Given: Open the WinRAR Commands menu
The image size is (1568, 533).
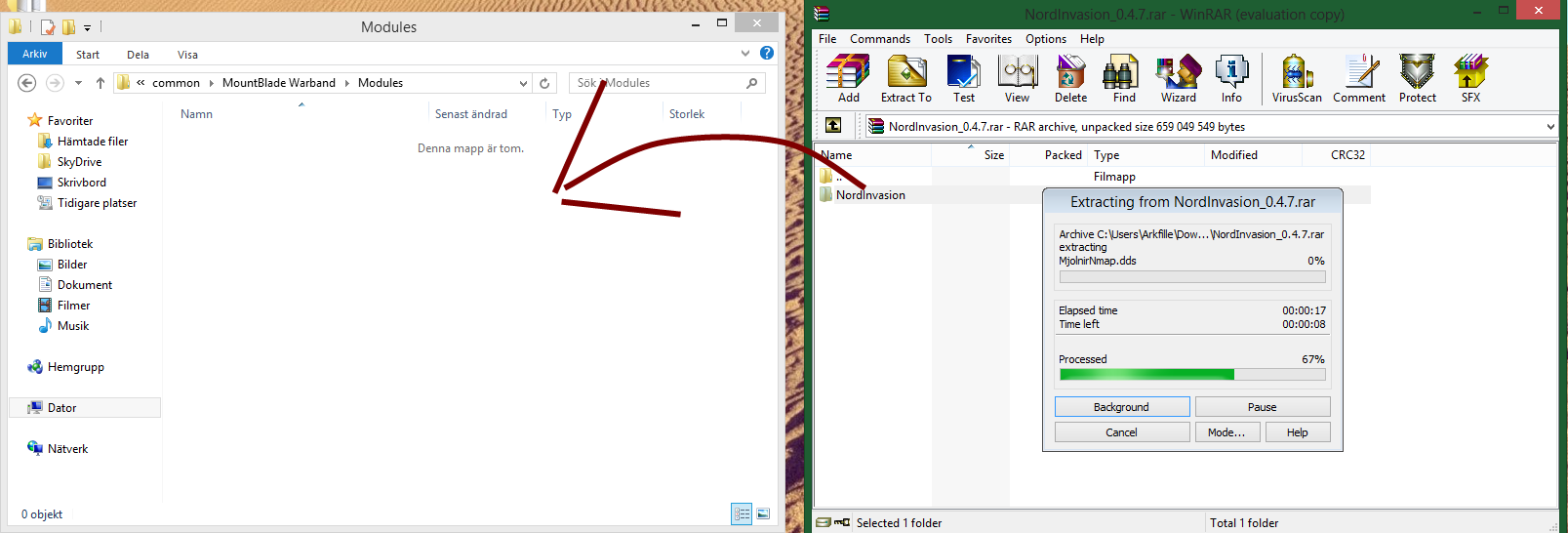Looking at the screenshot, I should coord(880,39).
